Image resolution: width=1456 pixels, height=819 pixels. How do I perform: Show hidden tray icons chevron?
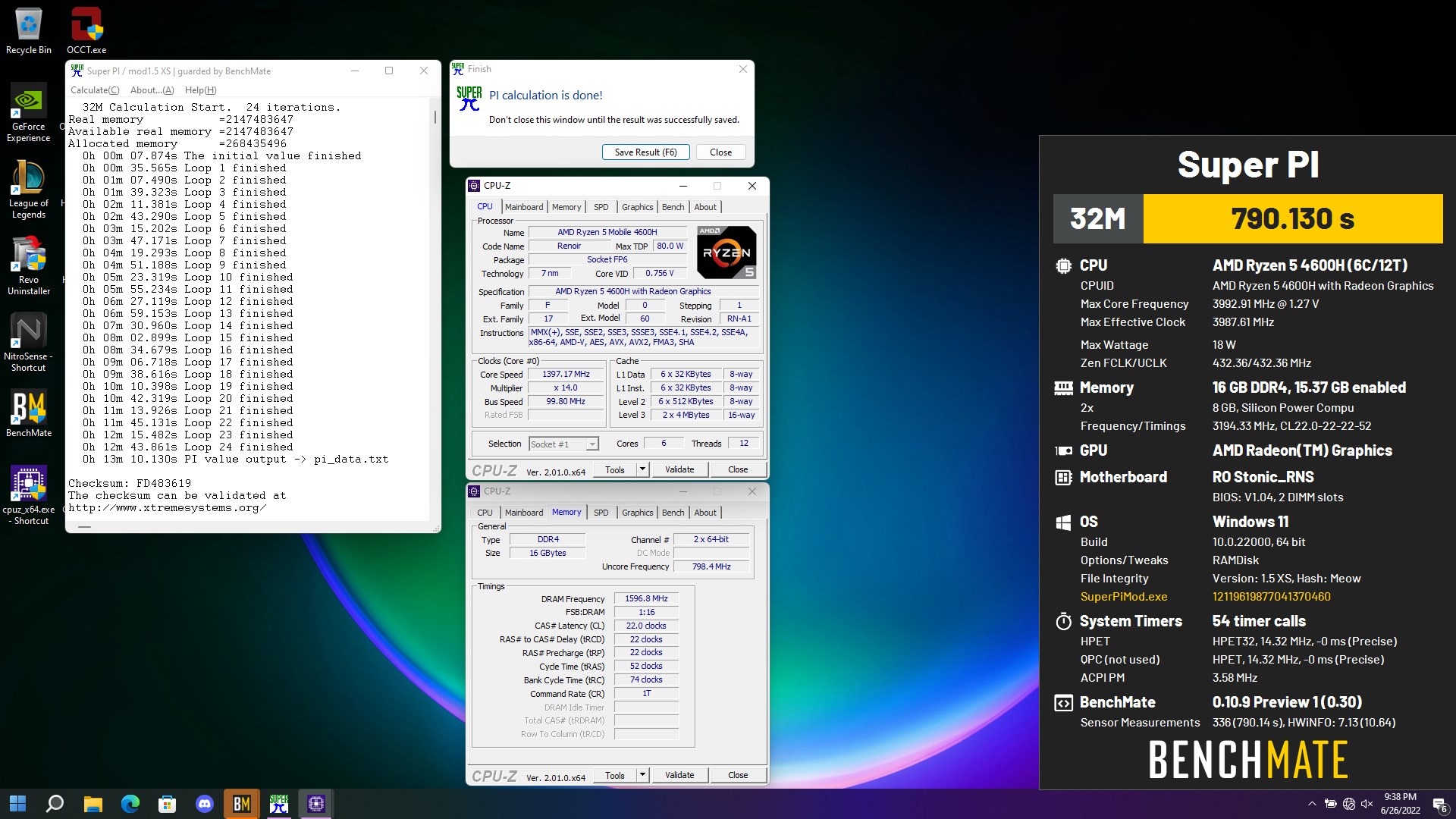[1312, 804]
